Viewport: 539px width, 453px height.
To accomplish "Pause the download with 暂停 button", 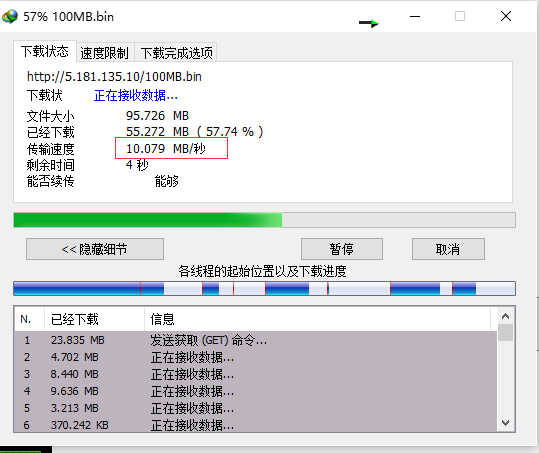I will point(342,249).
